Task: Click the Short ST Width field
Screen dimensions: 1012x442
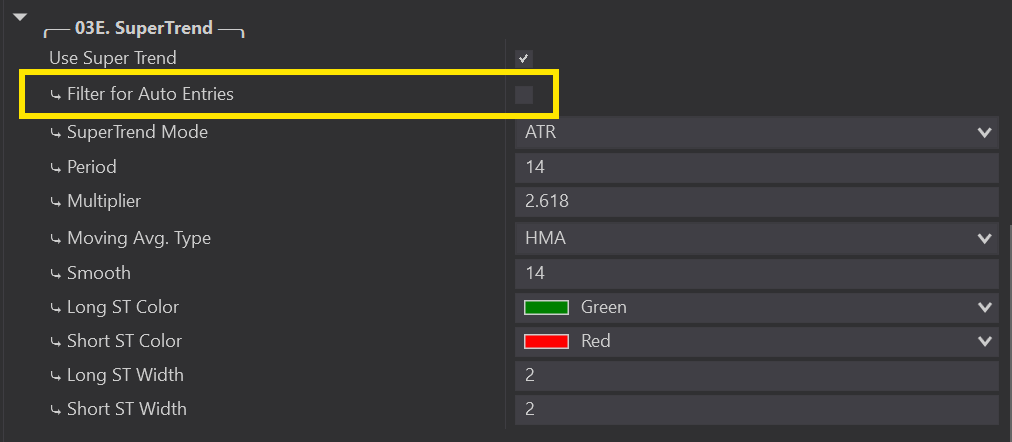Action: click(x=757, y=409)
